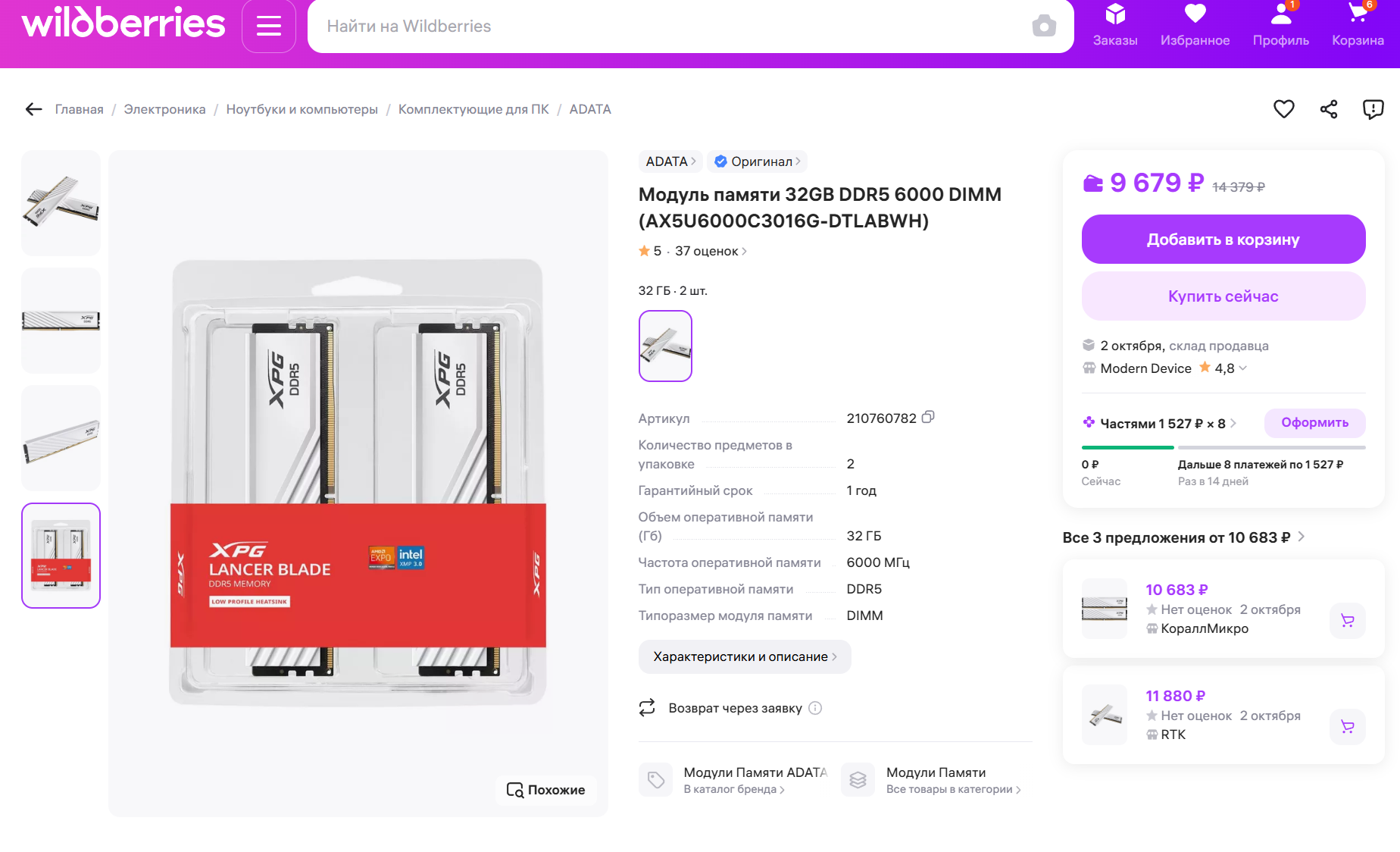Expand Все 3 предложения list
Viewport: 1400px width, 852px height.
click(x=1301, y=537)
